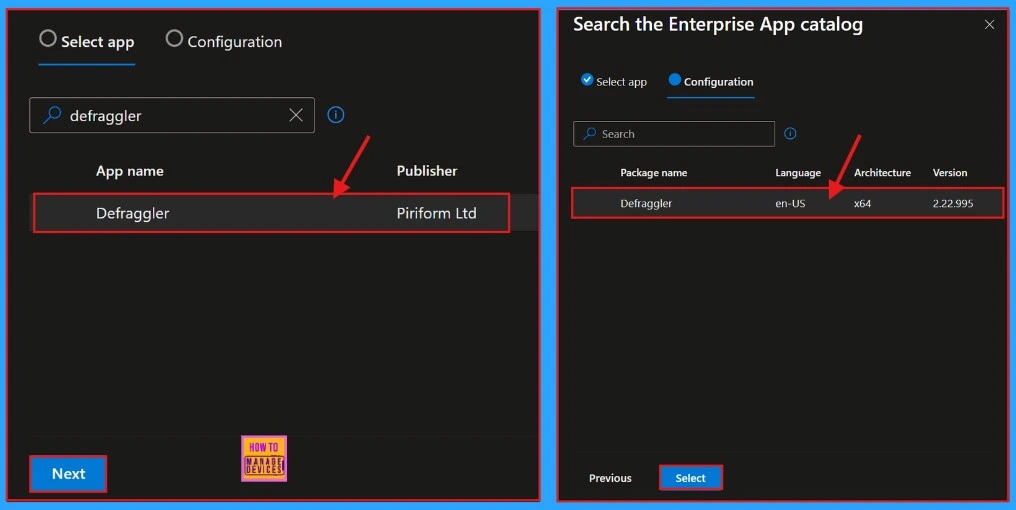The width and height of the screenshot is (1016, 510).
Task: Open the Select app tab in left panel
Action: point(87,41)
